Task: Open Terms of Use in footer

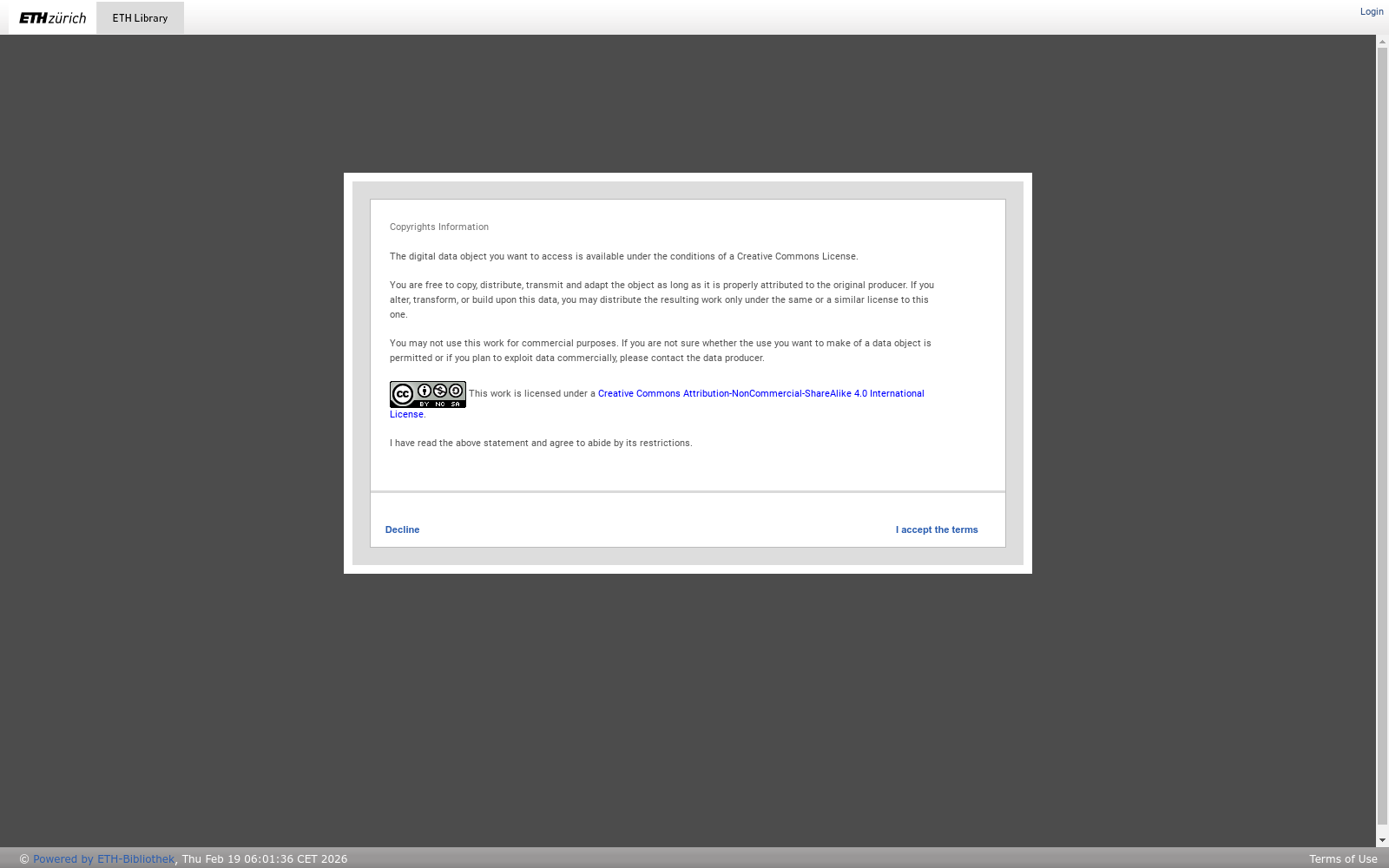Action: (x=1343, y=859)
